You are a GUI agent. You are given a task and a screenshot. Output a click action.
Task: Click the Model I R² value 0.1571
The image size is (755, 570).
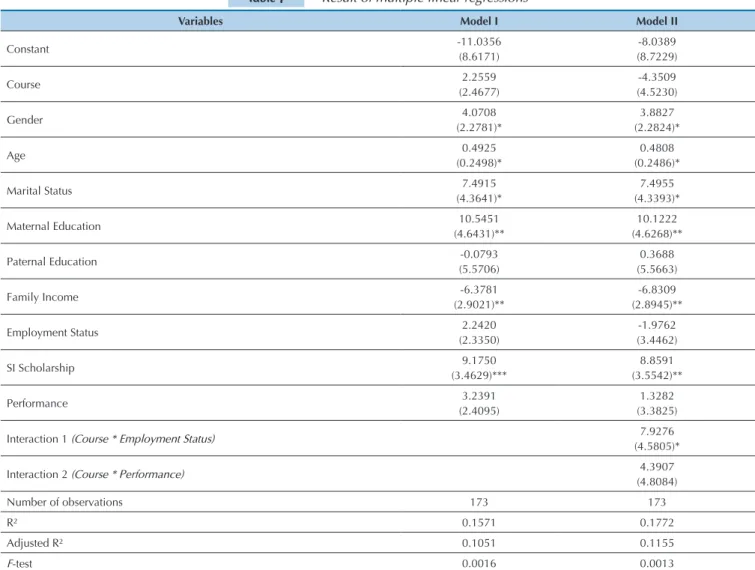click(479, 523)
